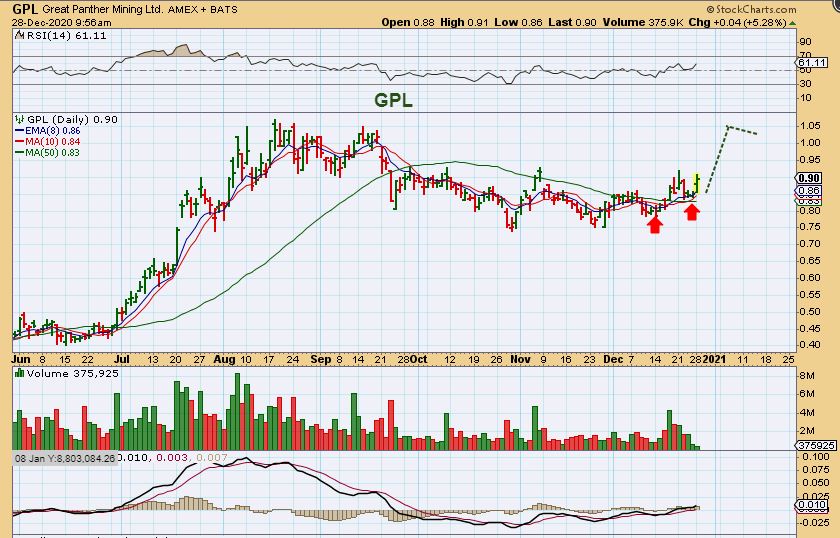Click the Great Panther Mining Ltd. company name
Viewport: 840px width, 538px height.
[103, 10]
